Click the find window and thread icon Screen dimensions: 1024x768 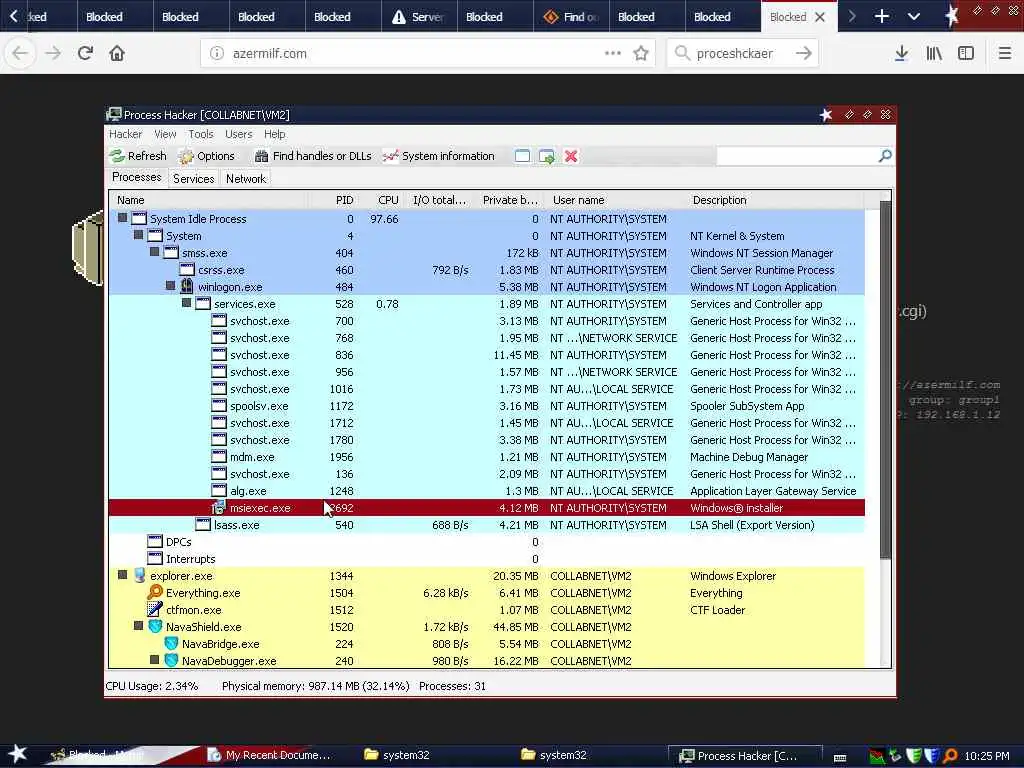click(547, 156)
